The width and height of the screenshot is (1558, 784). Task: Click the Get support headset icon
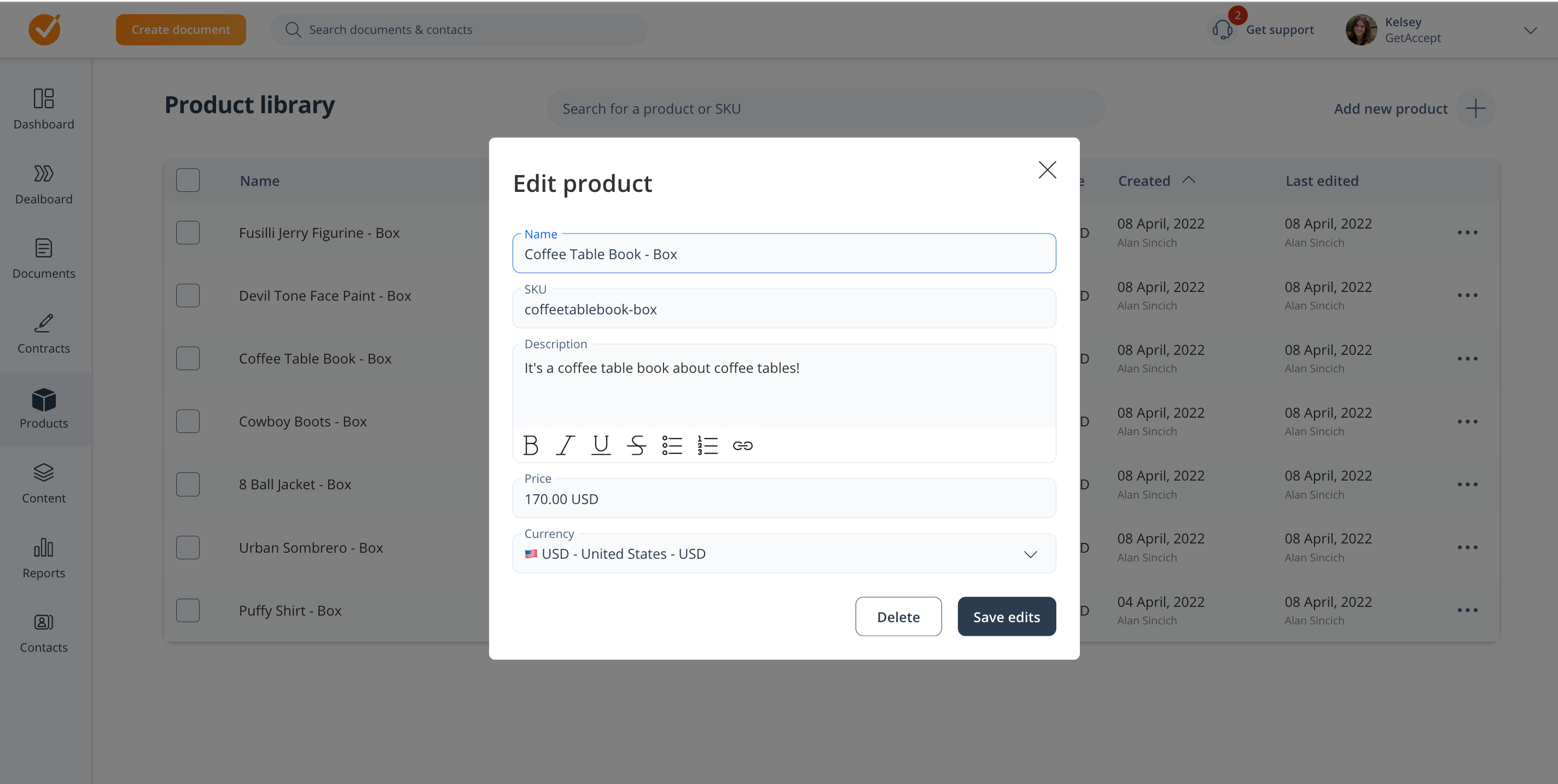click(1222, 30)
